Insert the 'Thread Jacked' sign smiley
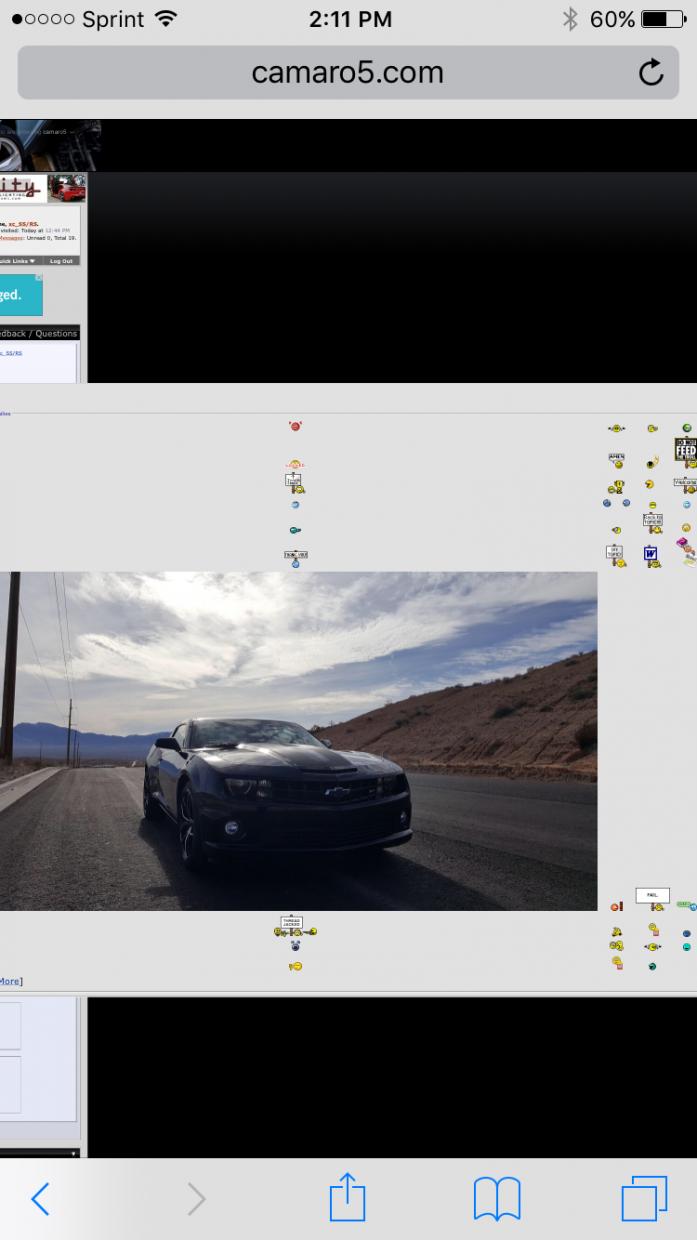This screenshot has width=697, height=1240. click(293, 926)
